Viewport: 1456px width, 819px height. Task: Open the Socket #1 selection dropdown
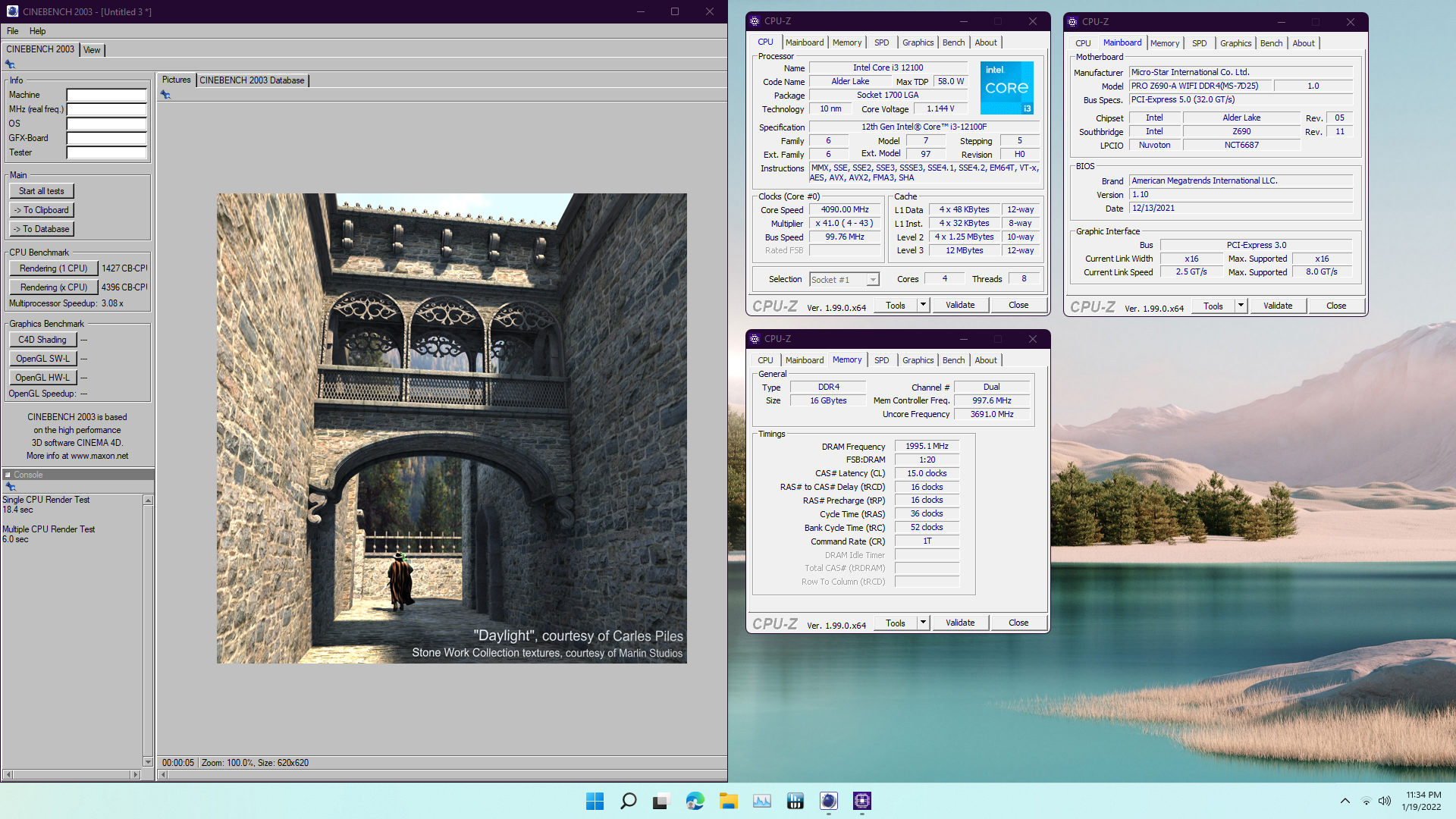(873, 280)
